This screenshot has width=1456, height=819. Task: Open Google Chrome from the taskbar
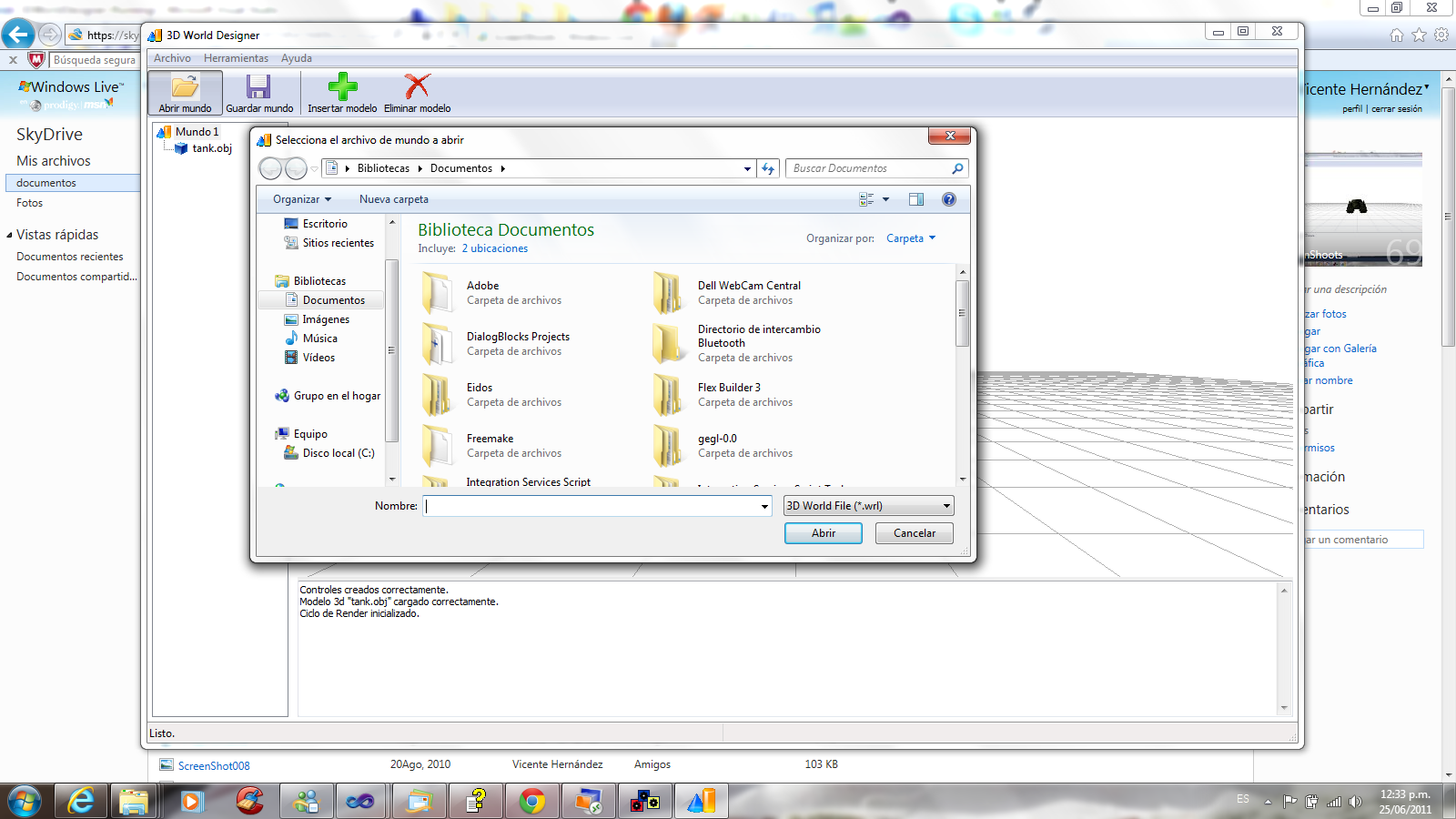pyautogui.click(x=532, y=802)
